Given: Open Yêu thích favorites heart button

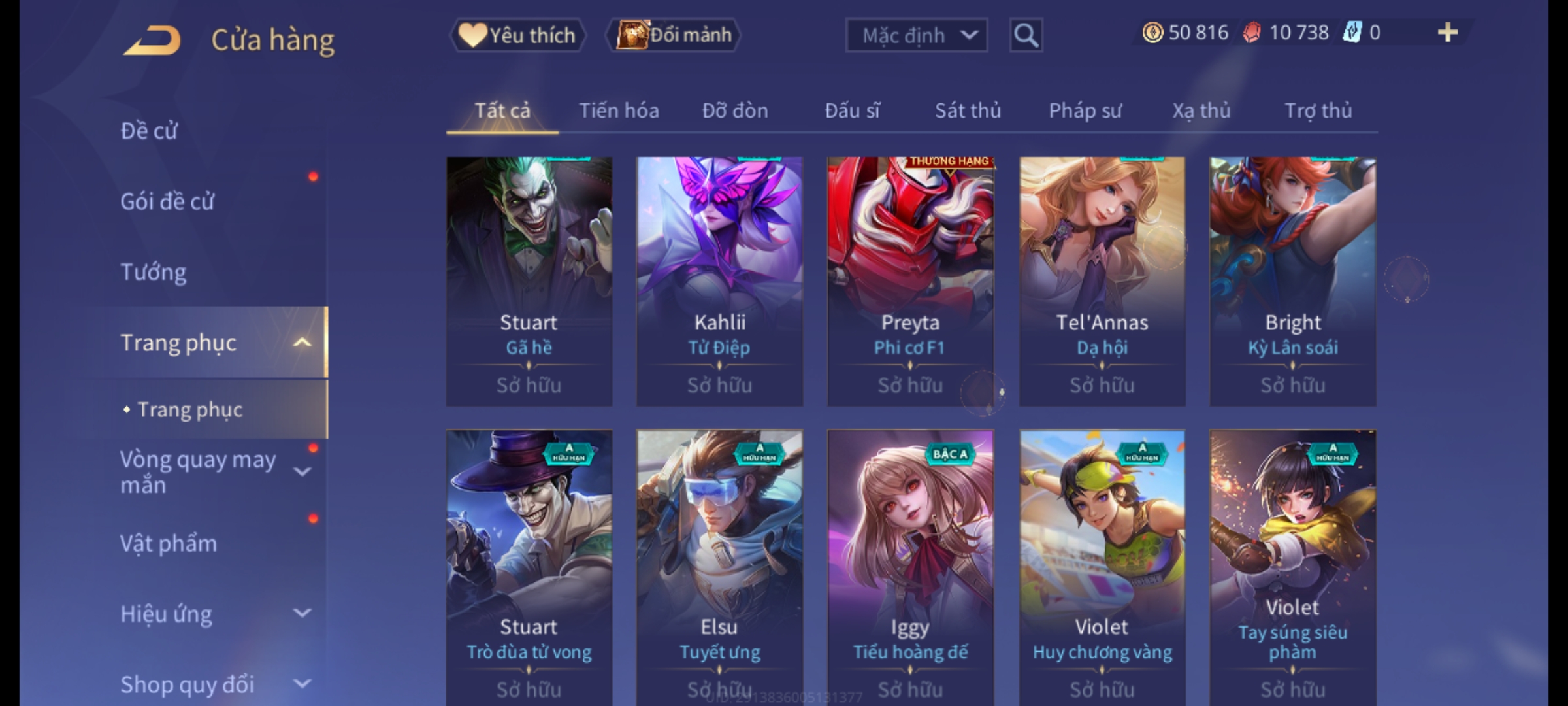Looking at the screenshot, I should click(x=517, y=35).
